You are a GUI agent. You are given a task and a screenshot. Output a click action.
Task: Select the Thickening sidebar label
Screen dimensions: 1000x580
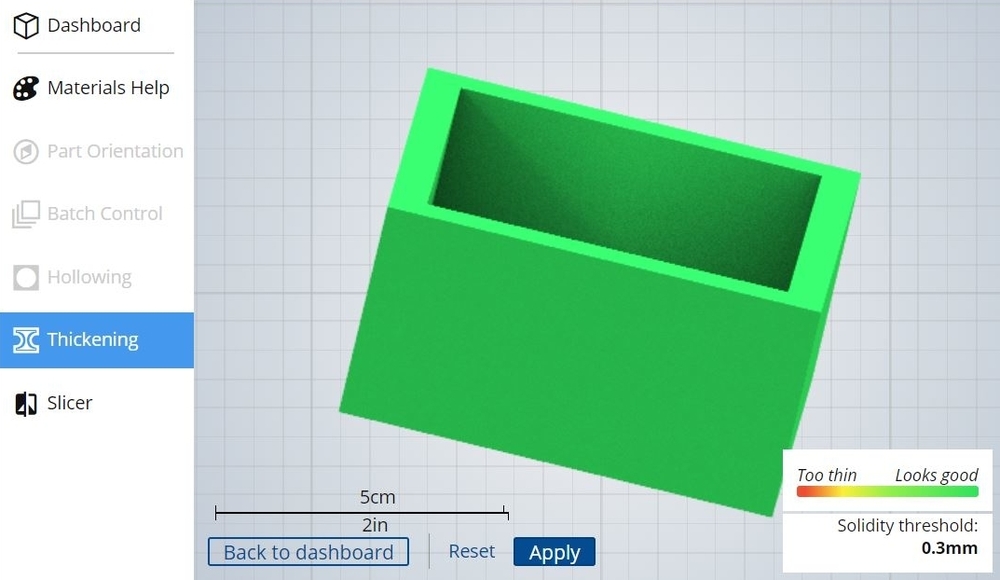tap(93, 339)
